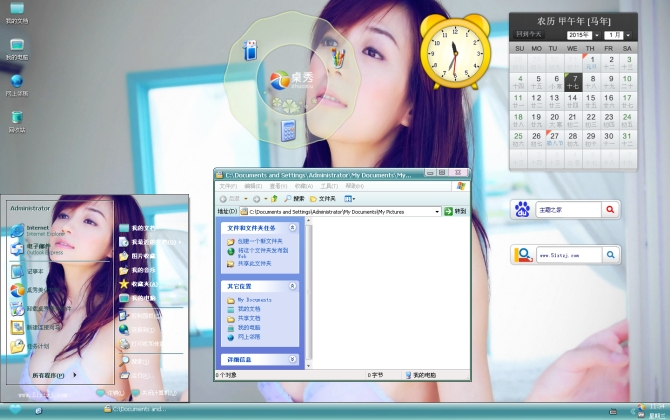The width and height of the screenshot is (670, 420).
Task: Open 网上邻居 under 其它位置
Action: [x=249, y=337]
